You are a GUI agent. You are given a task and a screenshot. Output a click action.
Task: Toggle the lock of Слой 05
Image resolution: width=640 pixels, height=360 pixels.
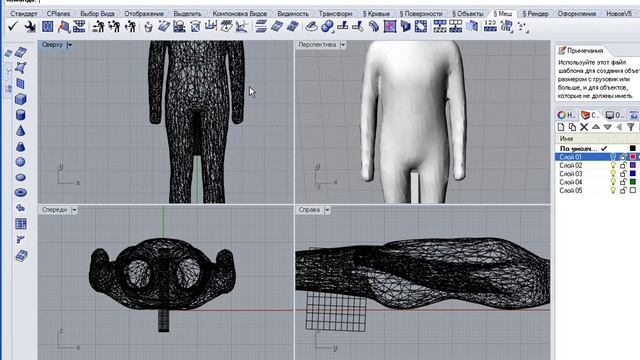[x=623, y=191]
